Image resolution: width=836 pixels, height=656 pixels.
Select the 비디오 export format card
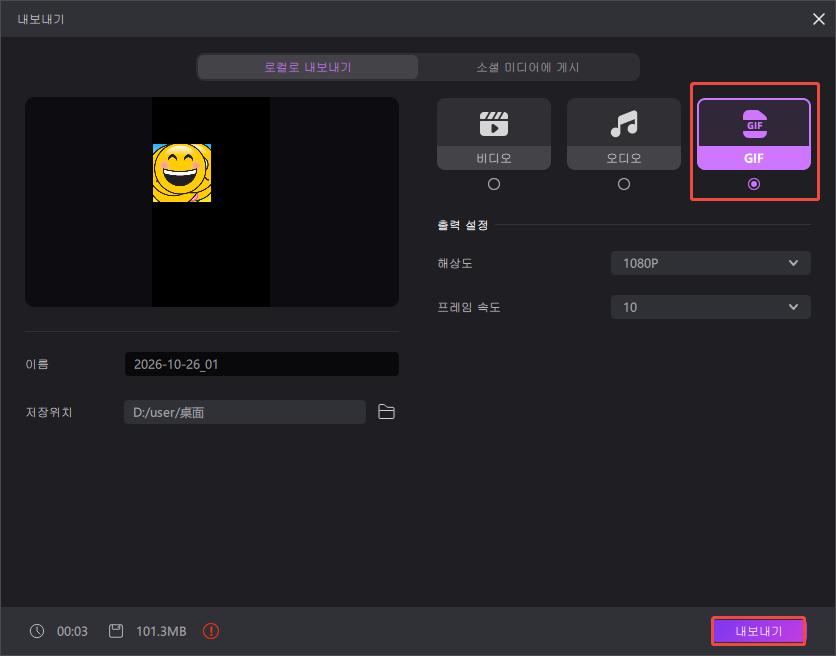494,134
